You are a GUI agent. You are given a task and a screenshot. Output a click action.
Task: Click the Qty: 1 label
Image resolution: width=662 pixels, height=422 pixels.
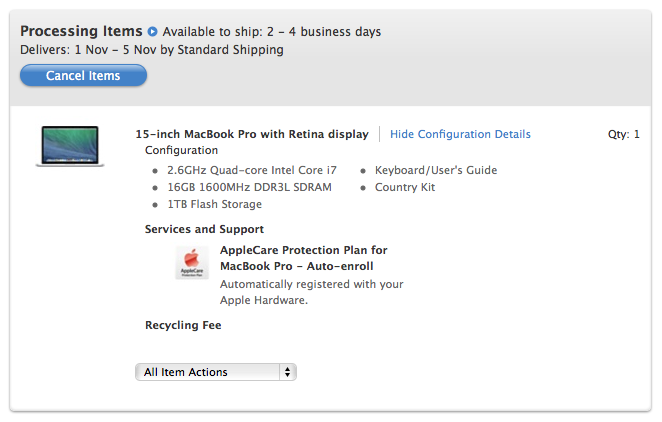(x=623, y=134)
